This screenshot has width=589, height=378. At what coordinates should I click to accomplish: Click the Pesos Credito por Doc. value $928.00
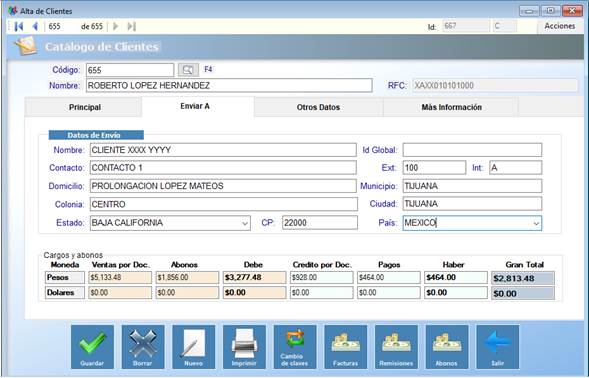322,278
